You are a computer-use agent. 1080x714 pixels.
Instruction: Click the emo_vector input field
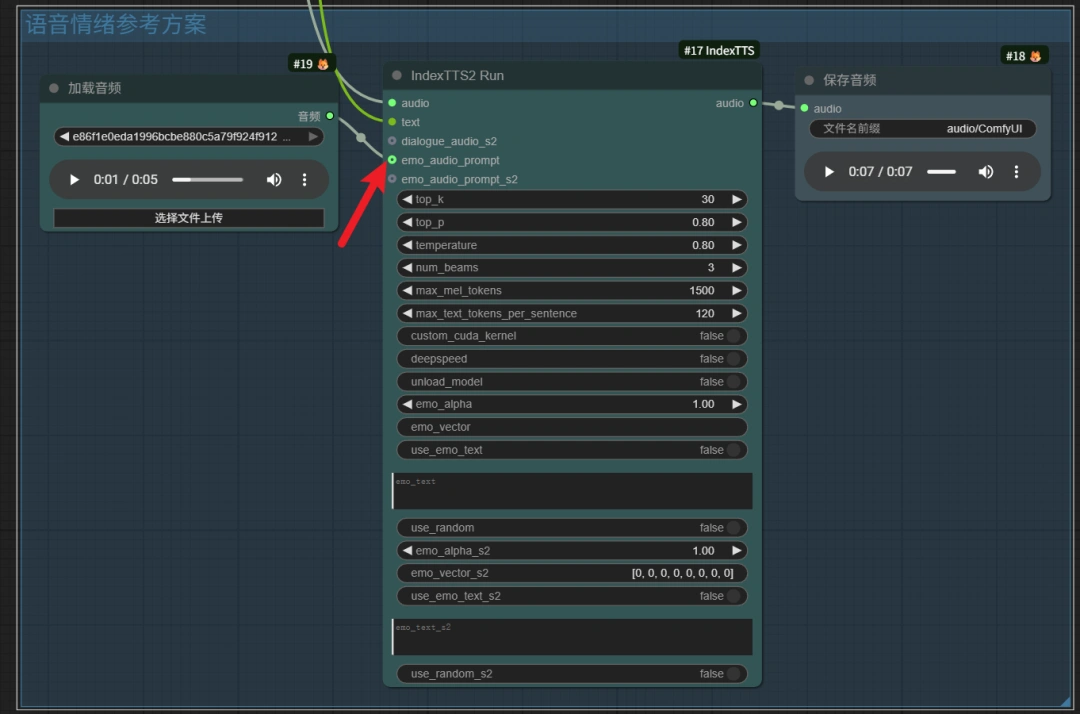click(572, 427)
